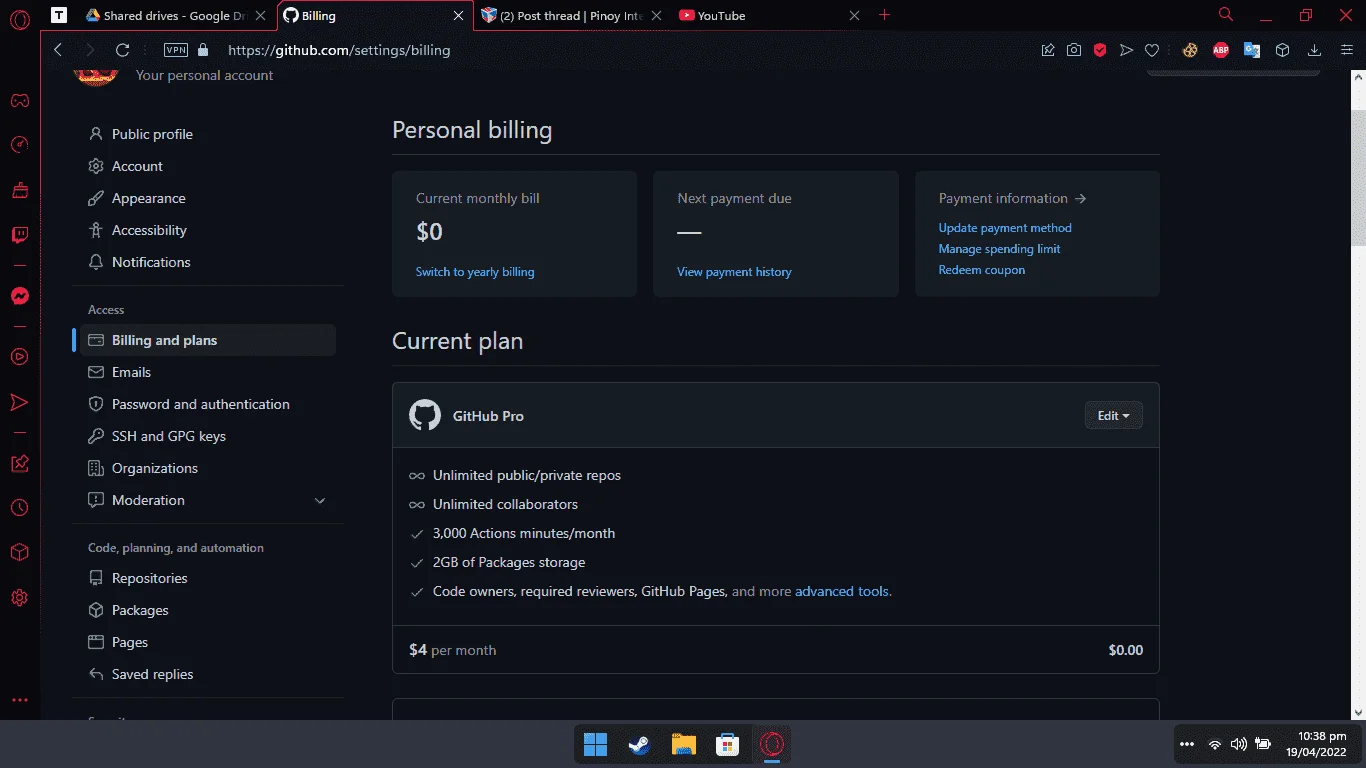The image size is (1366, 768).
Task: Open the advanced tools link
Action: [x=843, y=591]
